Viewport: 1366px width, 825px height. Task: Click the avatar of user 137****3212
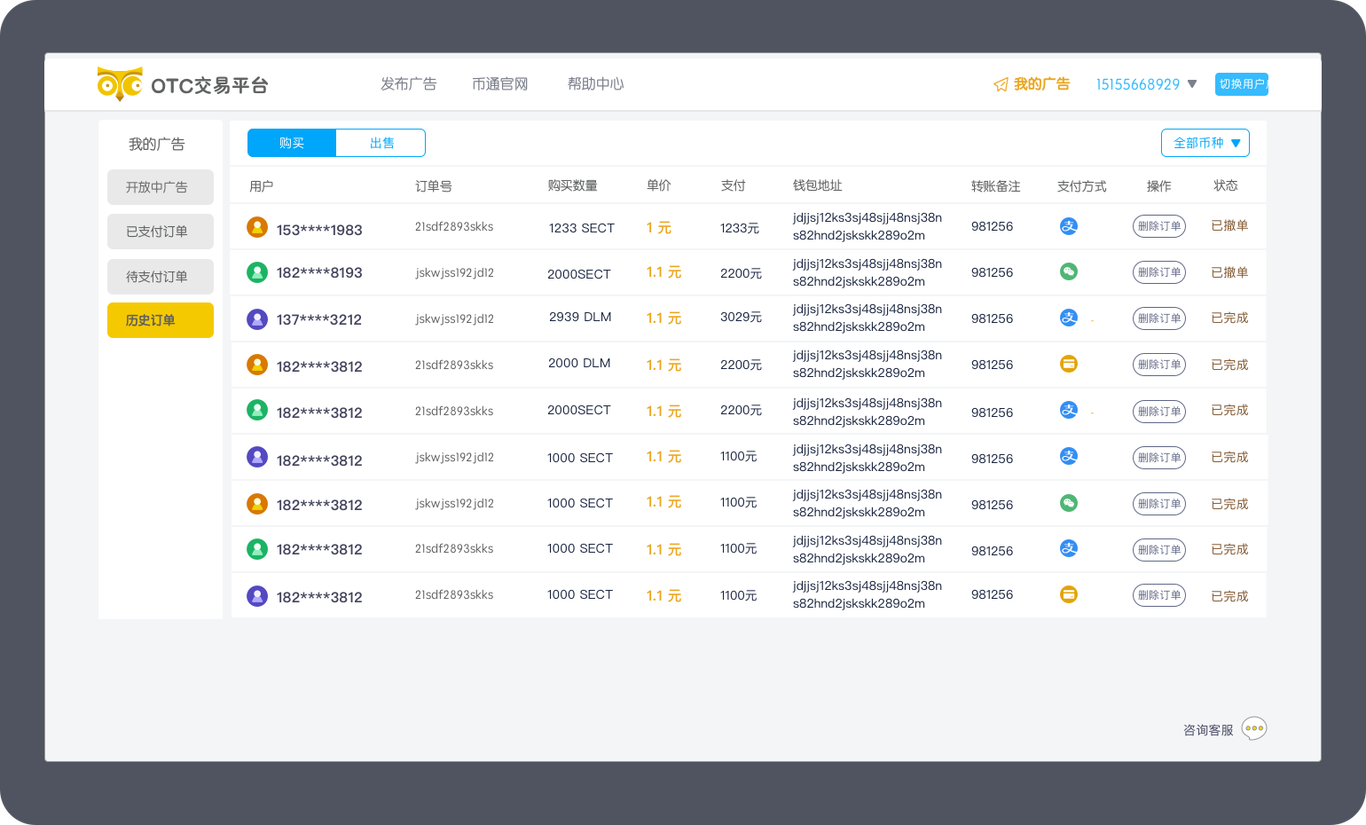[257, 319]
